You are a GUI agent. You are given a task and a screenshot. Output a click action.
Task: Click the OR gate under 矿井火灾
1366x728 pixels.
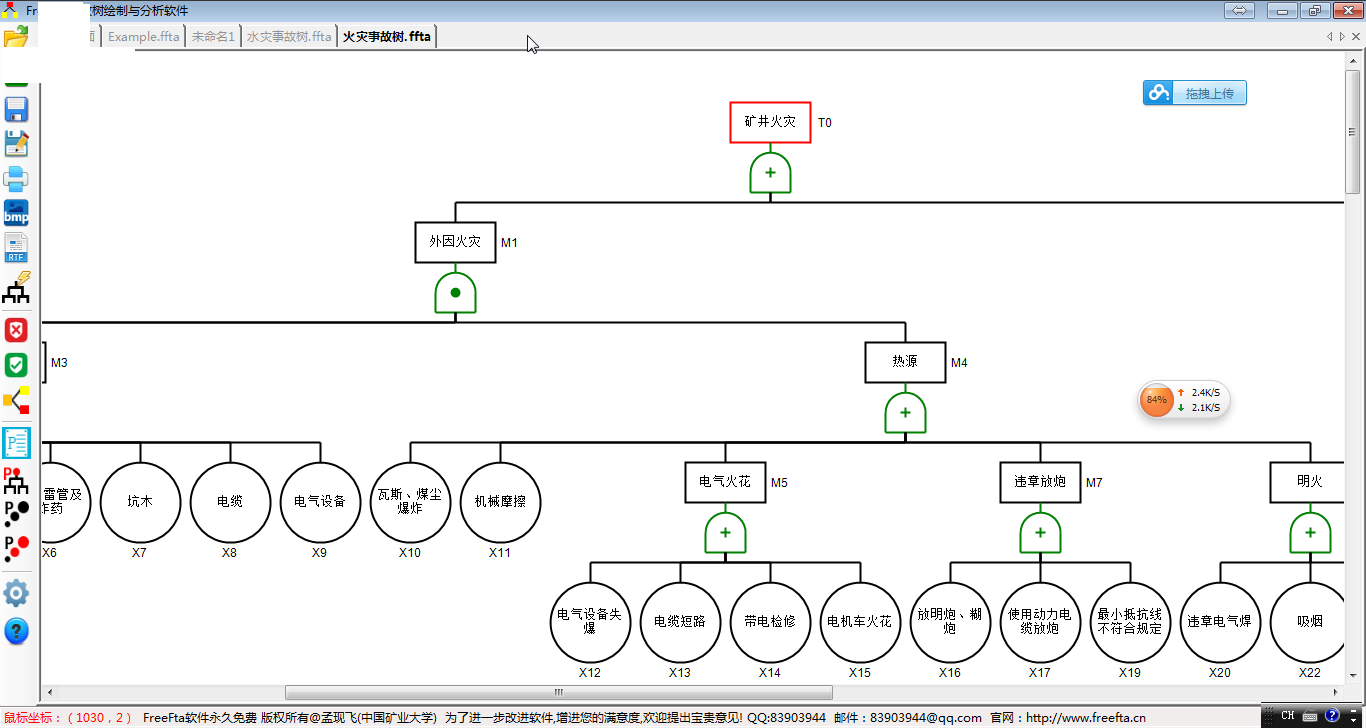[x=770, y=173]
